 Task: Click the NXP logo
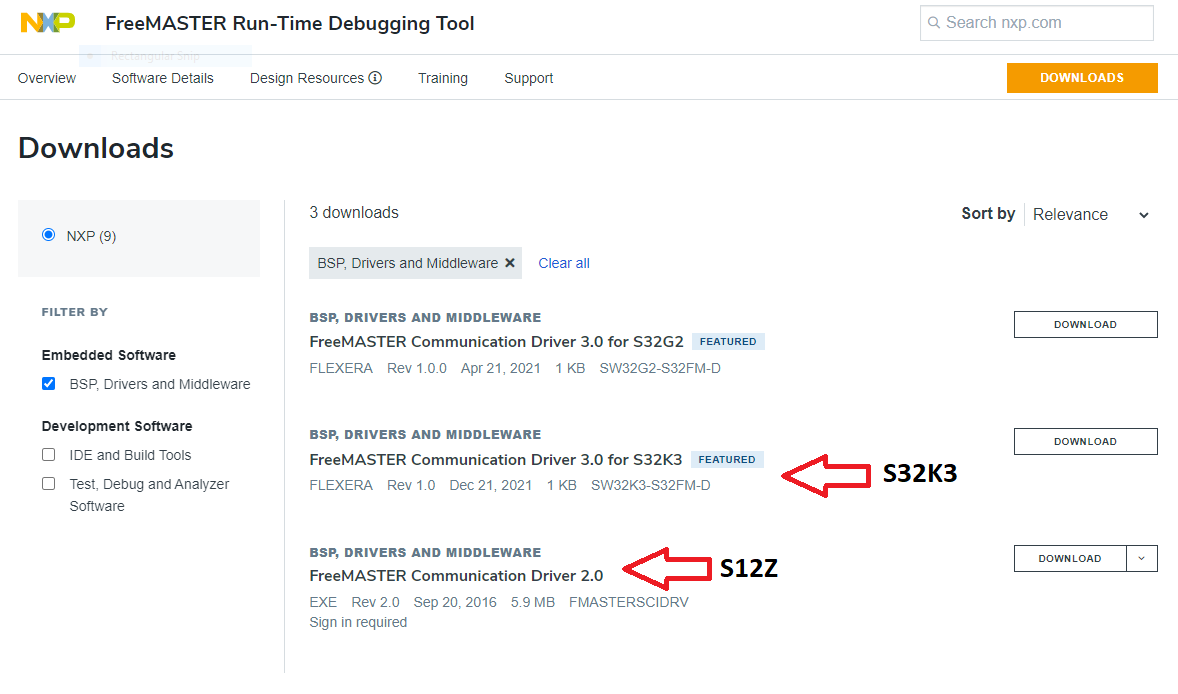pos(47,21)
